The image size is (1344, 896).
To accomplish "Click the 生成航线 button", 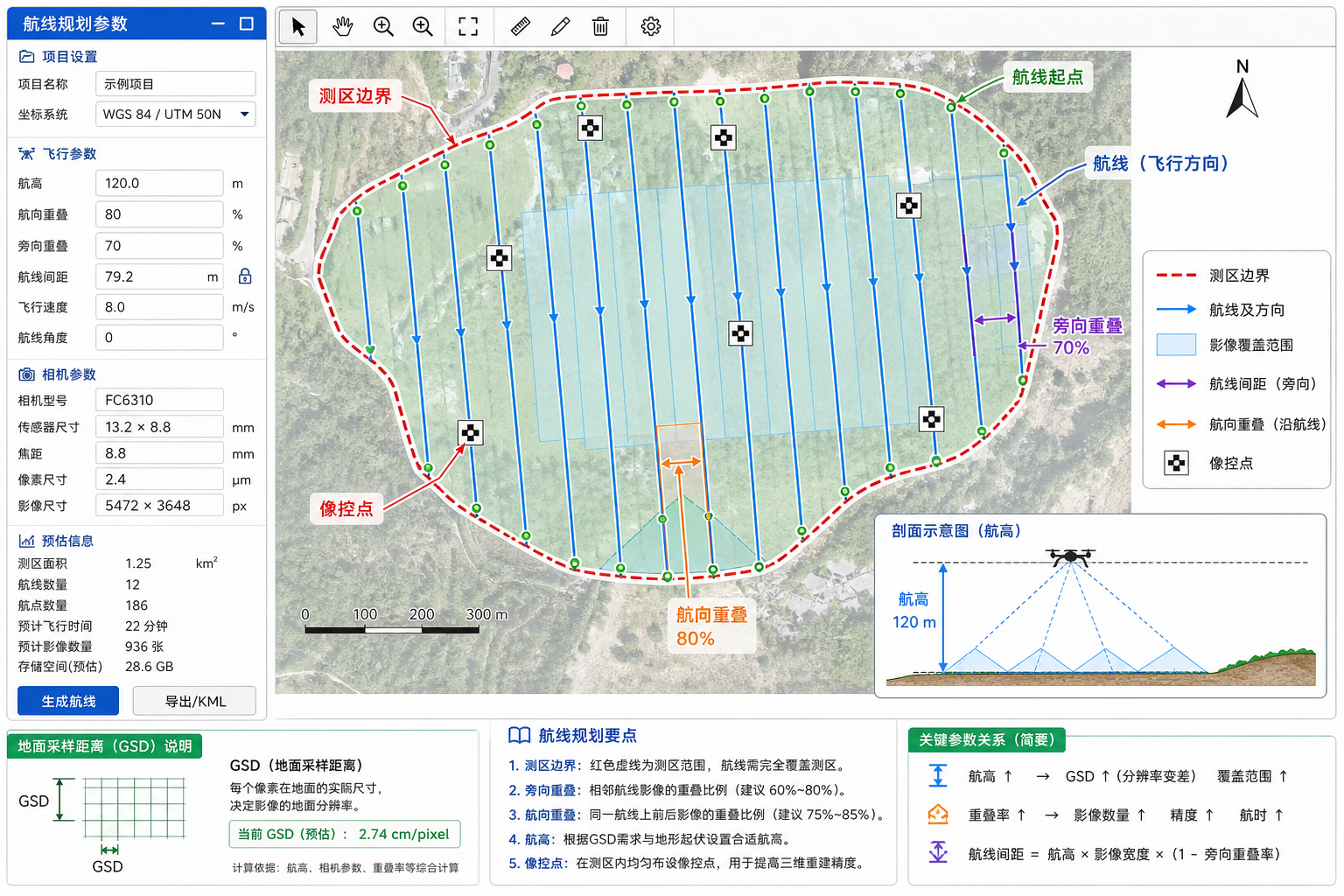I will pos(69,701).
